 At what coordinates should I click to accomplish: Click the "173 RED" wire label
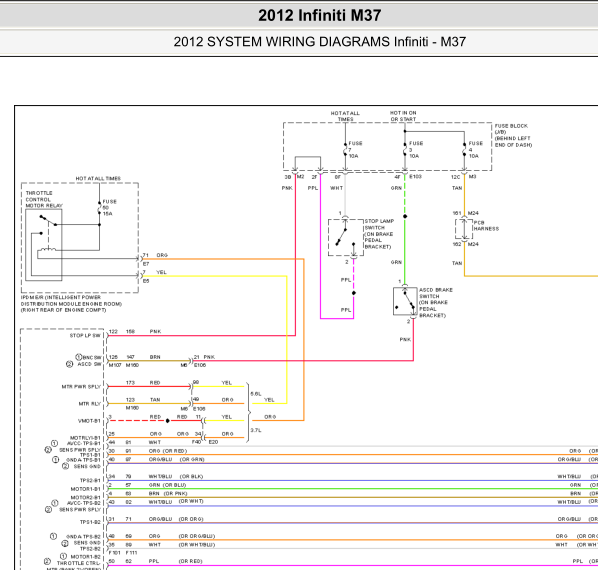(x=143, y=382)
